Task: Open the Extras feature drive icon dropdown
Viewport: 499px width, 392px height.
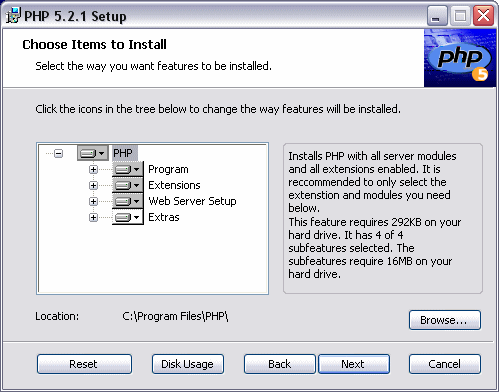Action: coord(128,217)
